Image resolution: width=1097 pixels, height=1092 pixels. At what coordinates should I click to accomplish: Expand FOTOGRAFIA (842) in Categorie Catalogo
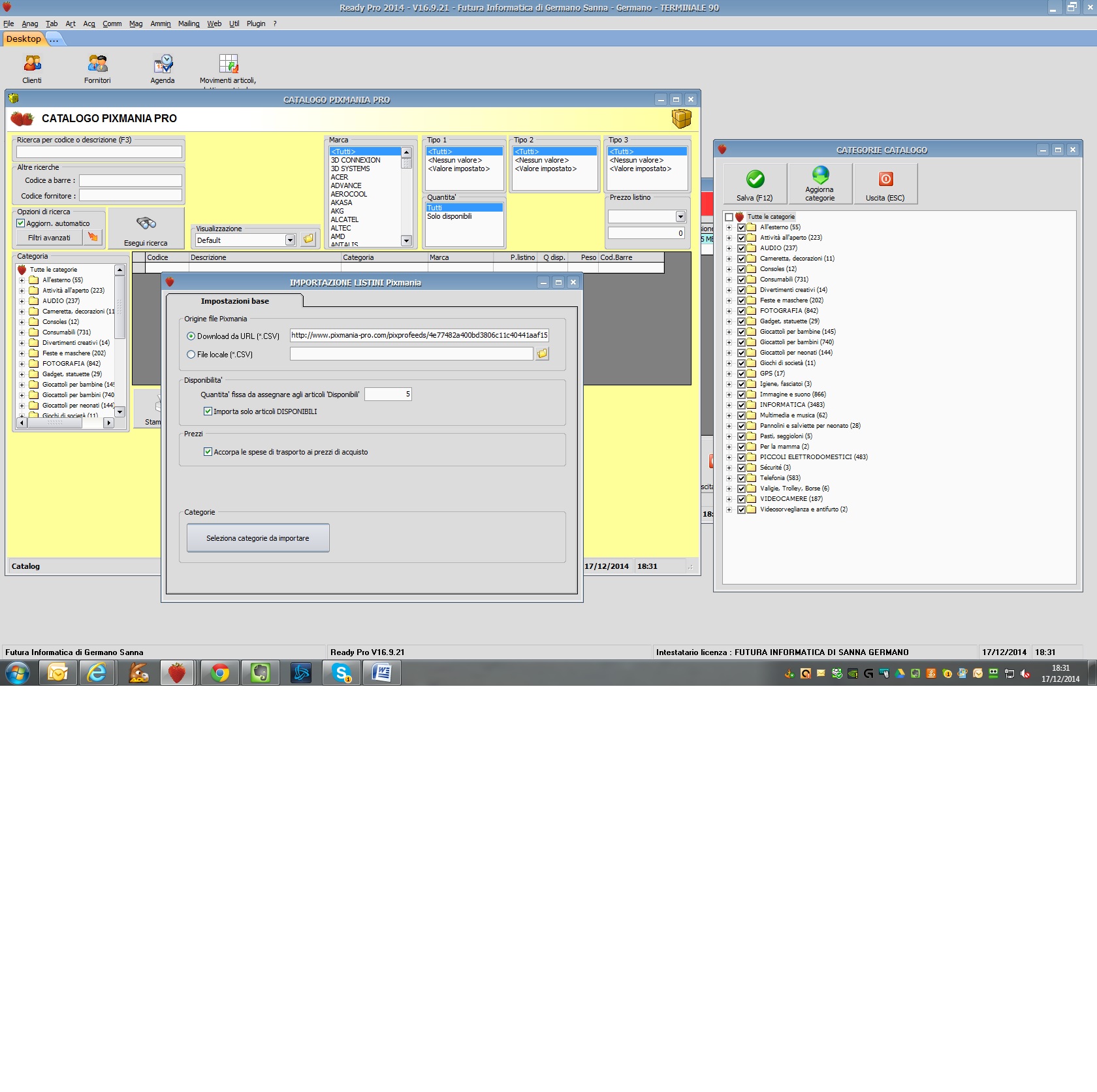729,311
